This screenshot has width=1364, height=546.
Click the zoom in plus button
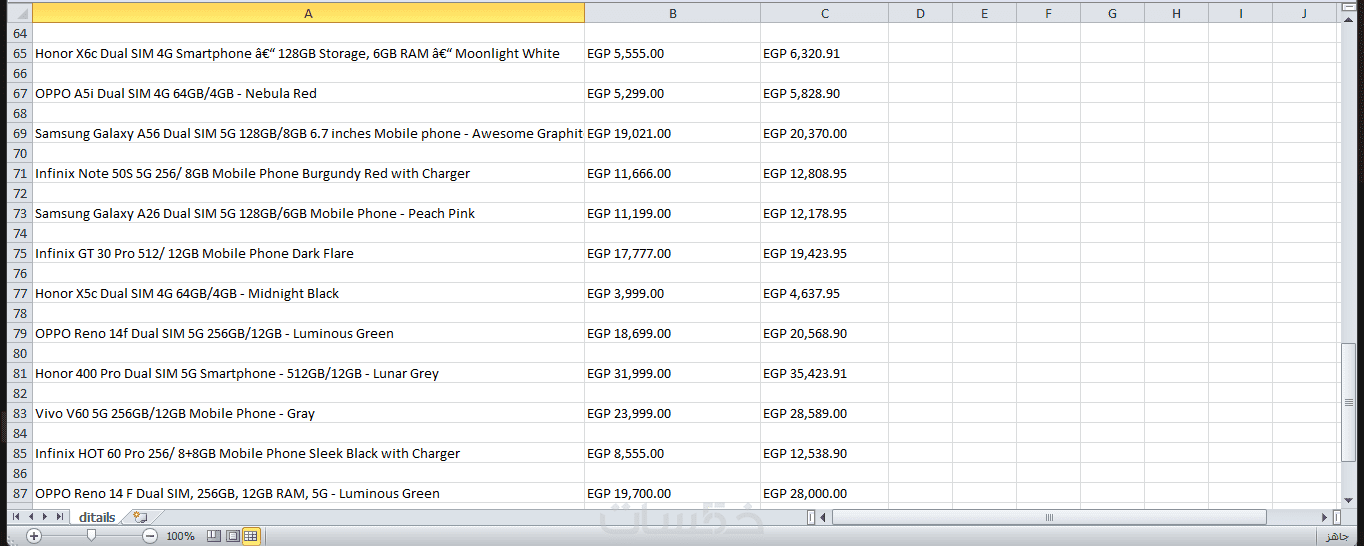[34, 536]
